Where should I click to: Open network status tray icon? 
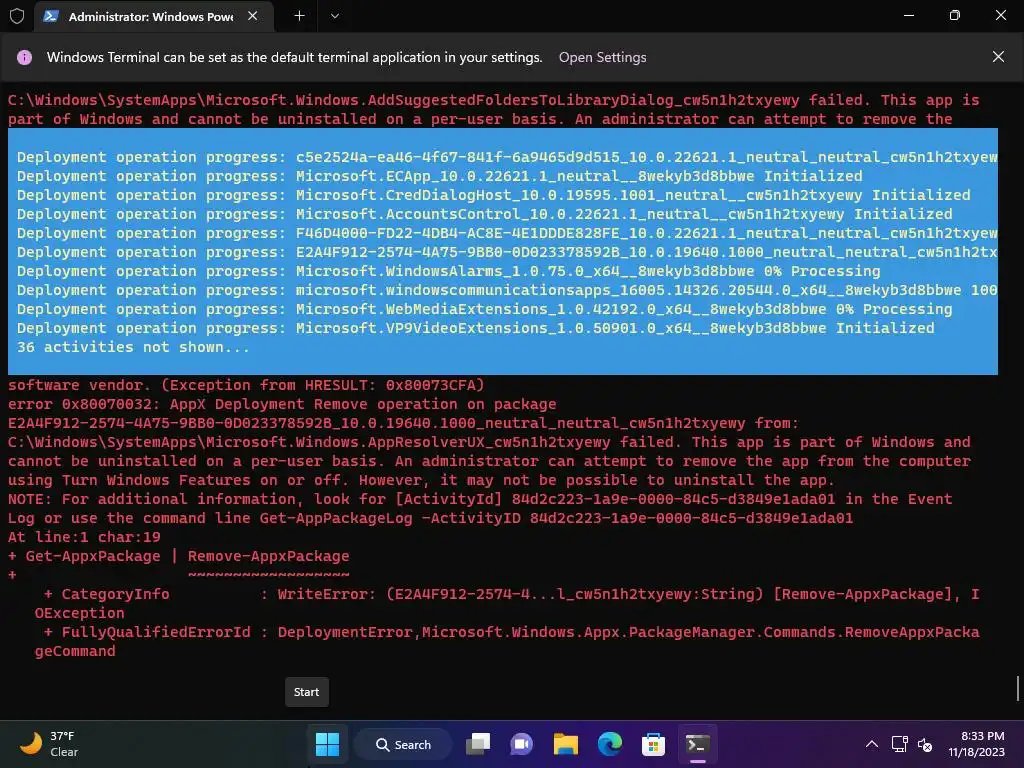coord(899,744)
